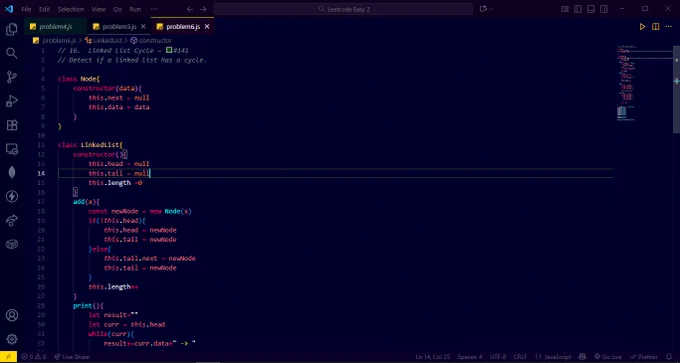The width and height of the screenshot is (680, 363).
Task: Click the color box before #141 comment
Action: click(x=169, y=50)
